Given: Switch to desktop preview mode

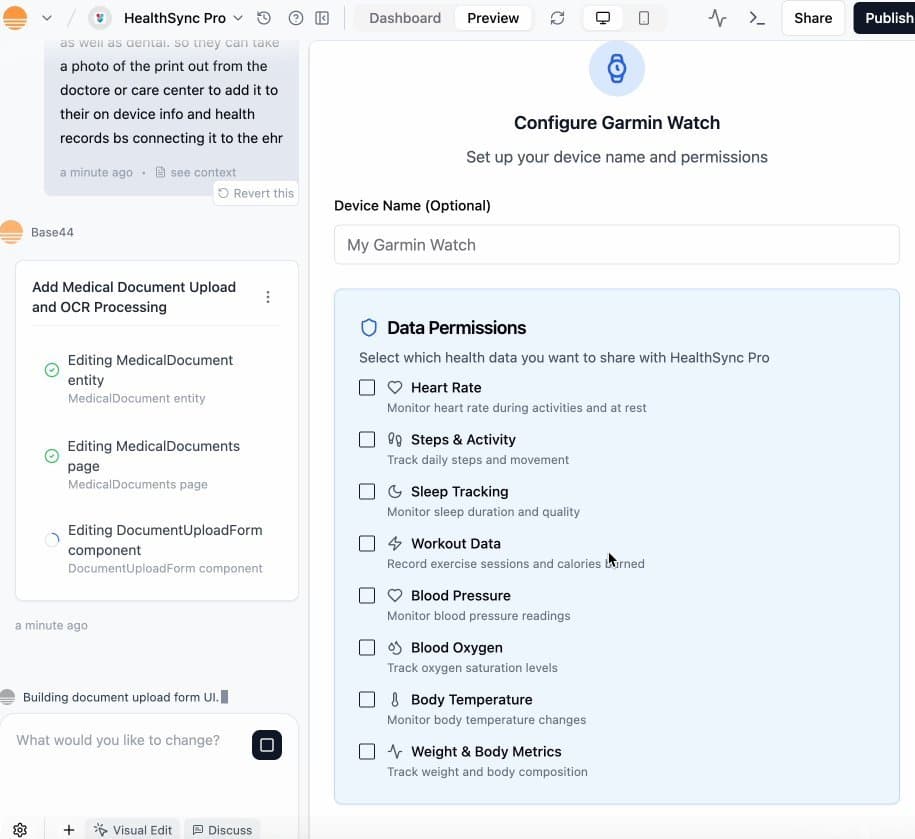Looking at the screenshot, I should [x=603, y=18].
